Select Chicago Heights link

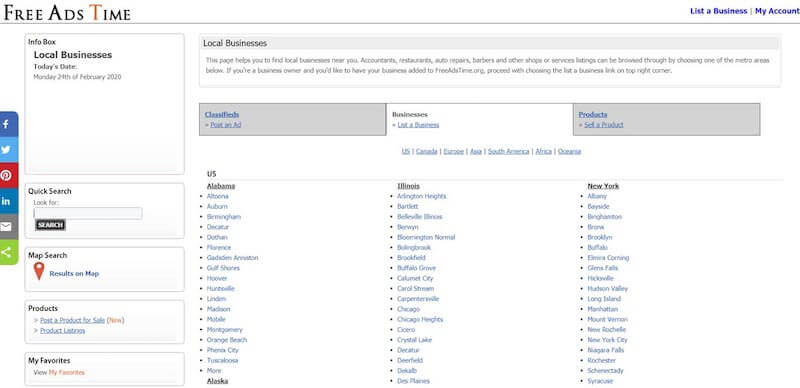click(420, 319)
